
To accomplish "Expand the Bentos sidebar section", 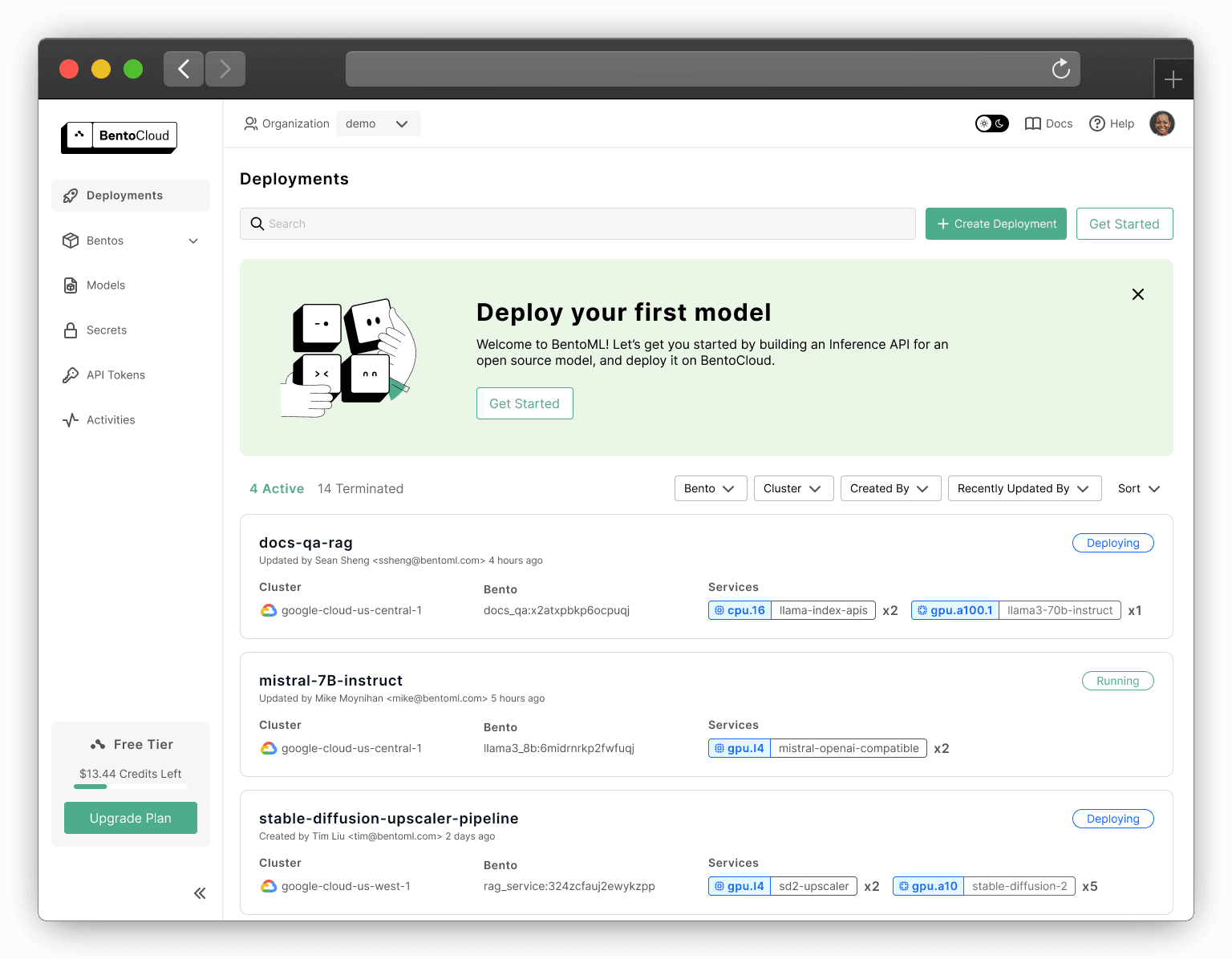I will (192, 241).
